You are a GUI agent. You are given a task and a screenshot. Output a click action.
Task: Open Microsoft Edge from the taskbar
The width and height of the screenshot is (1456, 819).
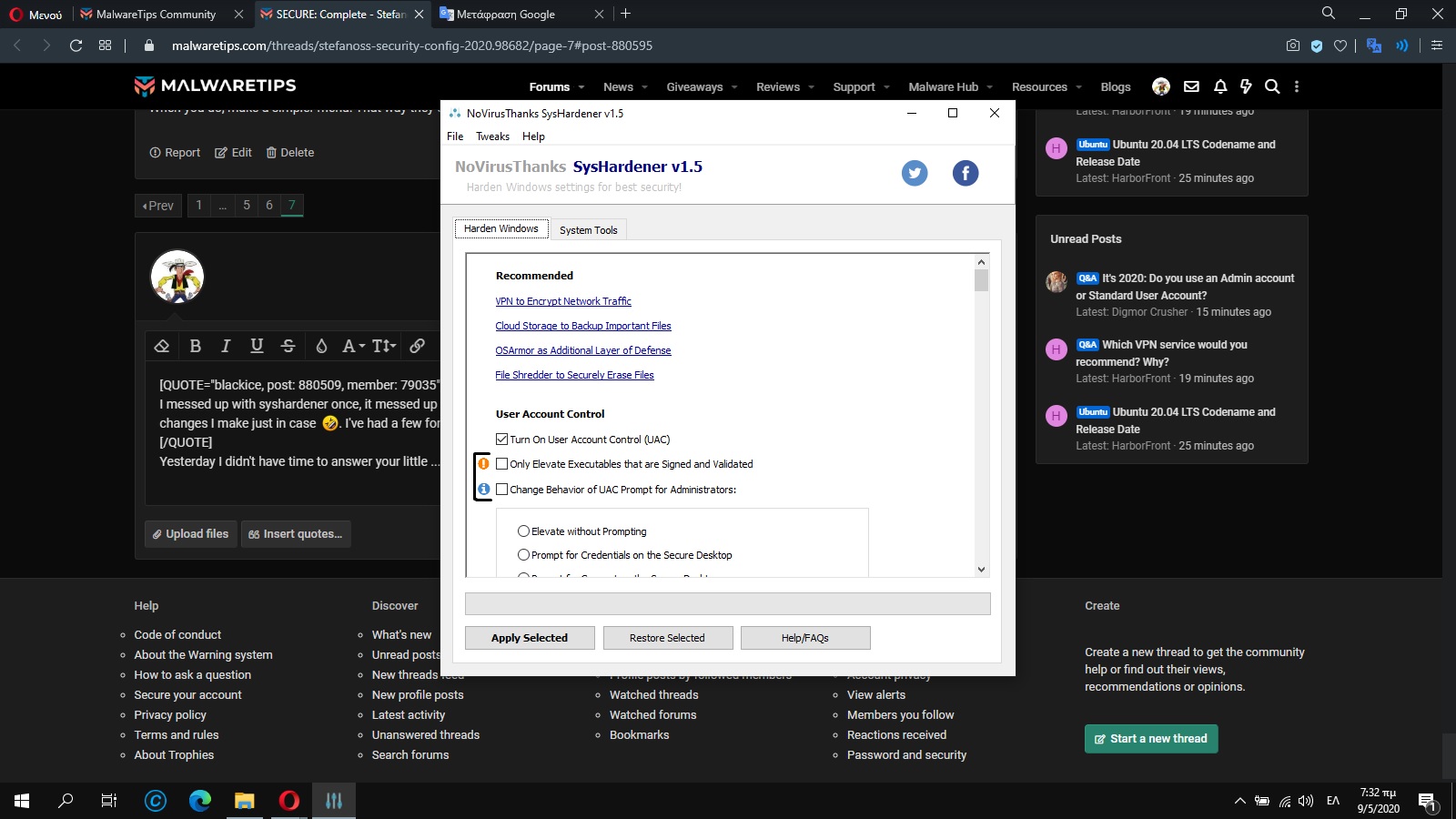coord(200,801)
